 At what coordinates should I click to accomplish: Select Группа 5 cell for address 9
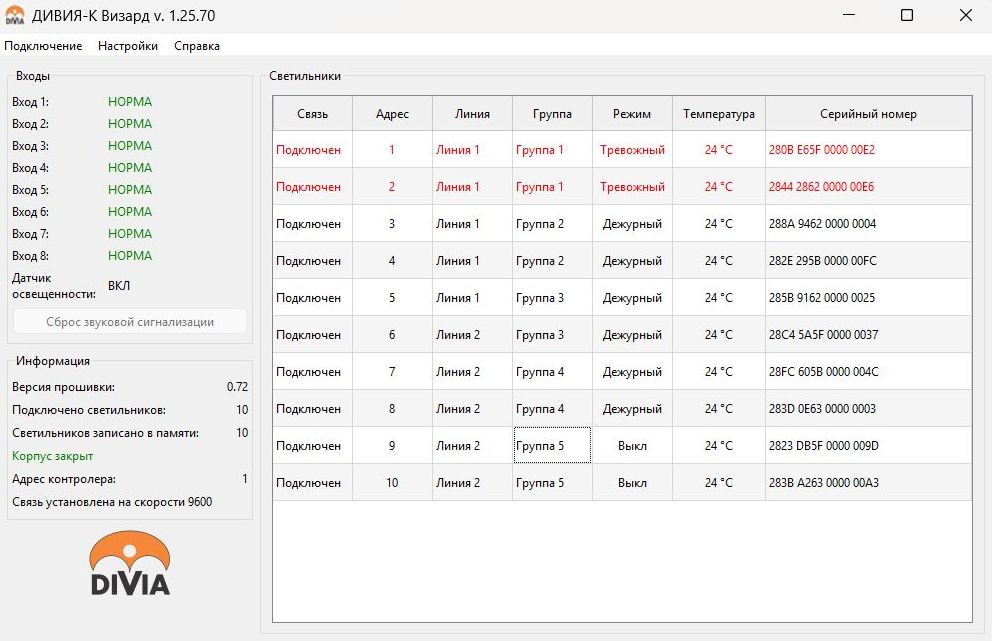tap(552, 446)
